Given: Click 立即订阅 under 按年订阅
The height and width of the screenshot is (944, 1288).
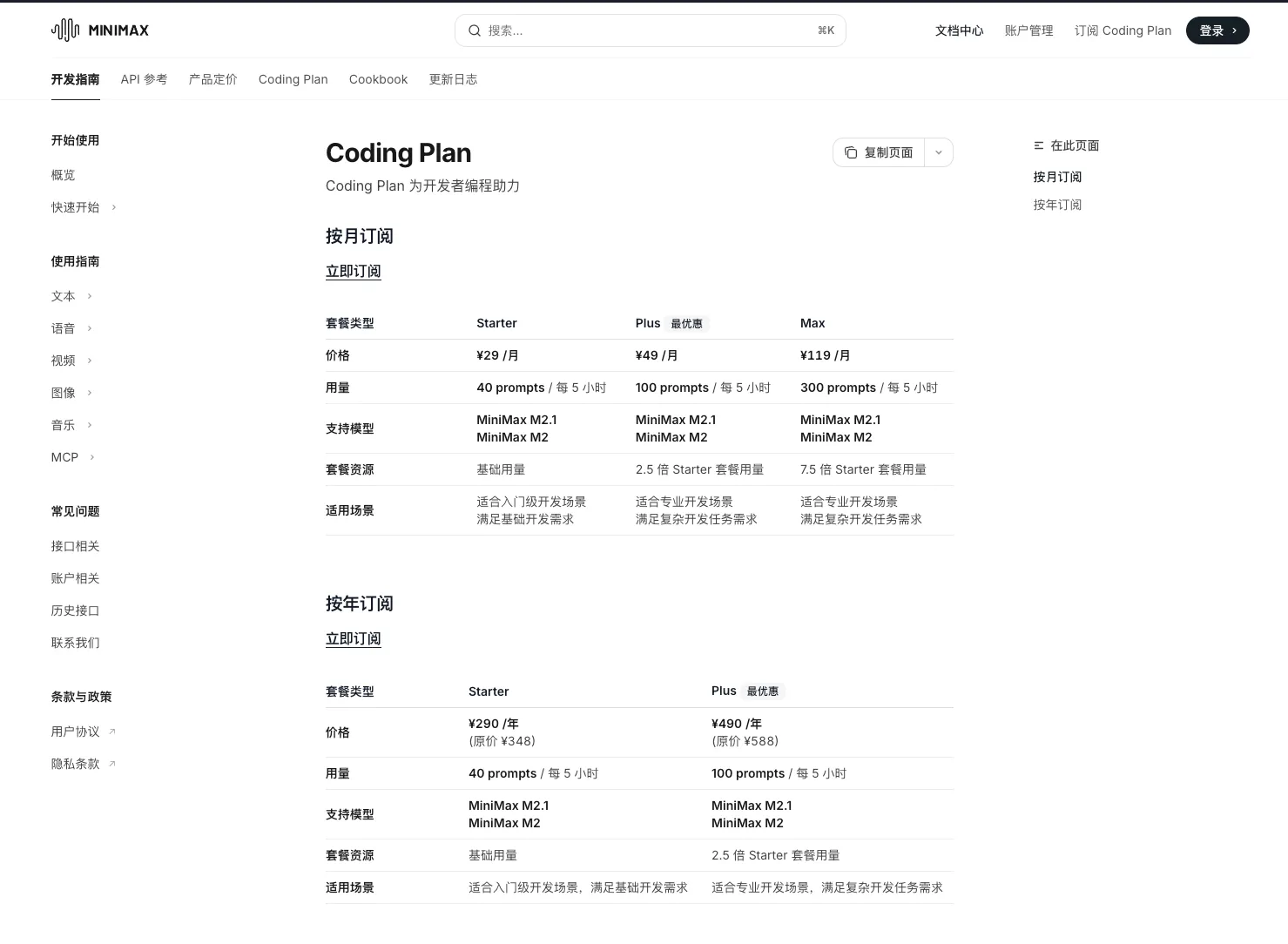Looking at the screenshot, I should click(x=354, y=638).
